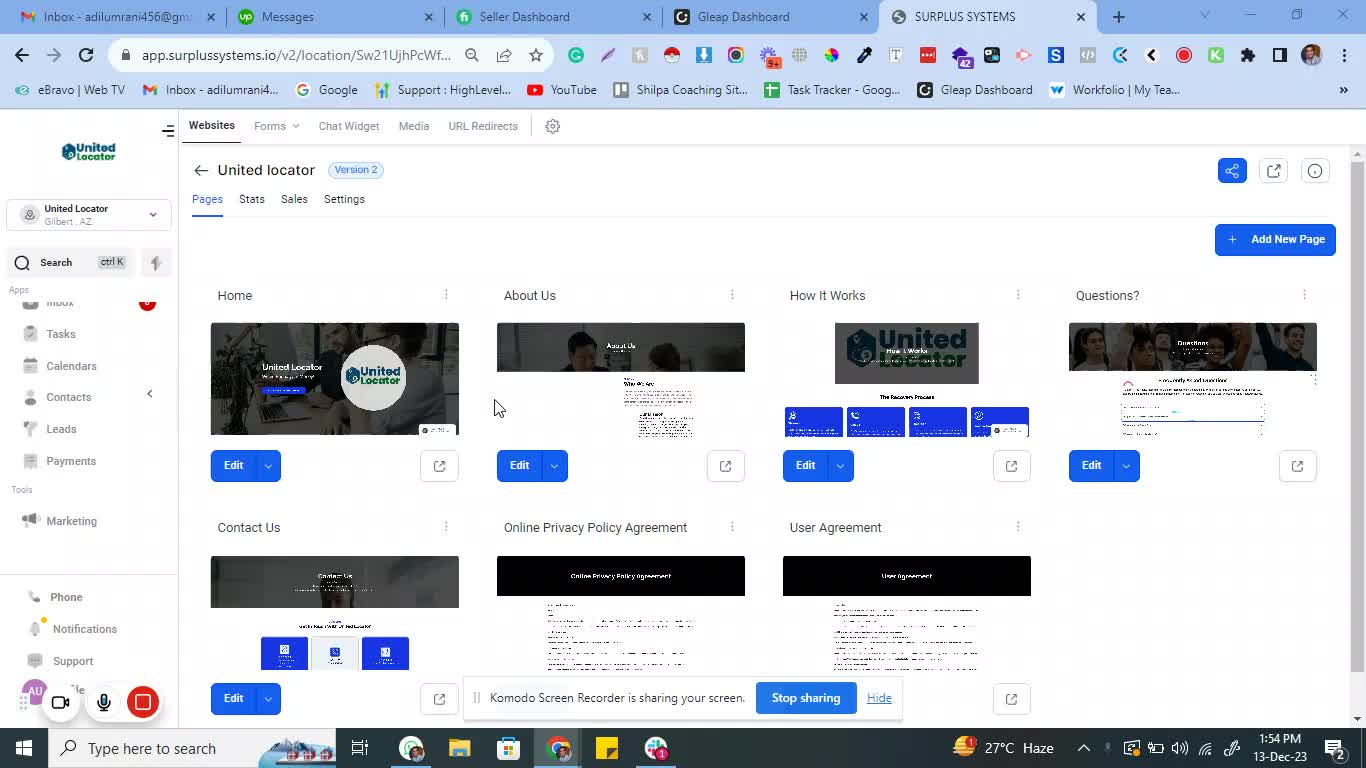The image size is (1366, 768).
Task: Open the Forms dropdown menu
Action: 276,126
